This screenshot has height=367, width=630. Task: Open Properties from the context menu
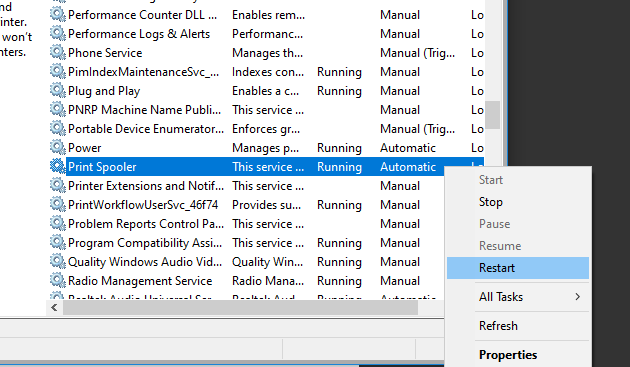[518, 355]
